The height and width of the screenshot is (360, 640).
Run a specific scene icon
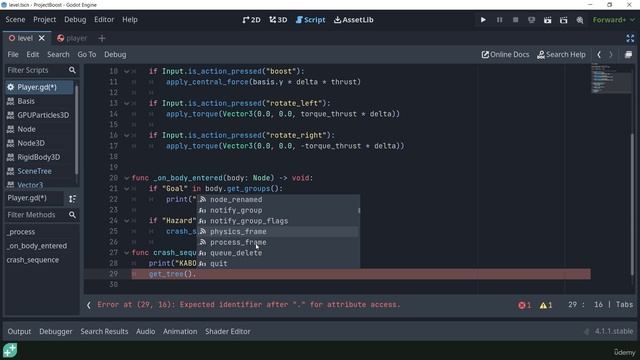click(x=564, y=20)
